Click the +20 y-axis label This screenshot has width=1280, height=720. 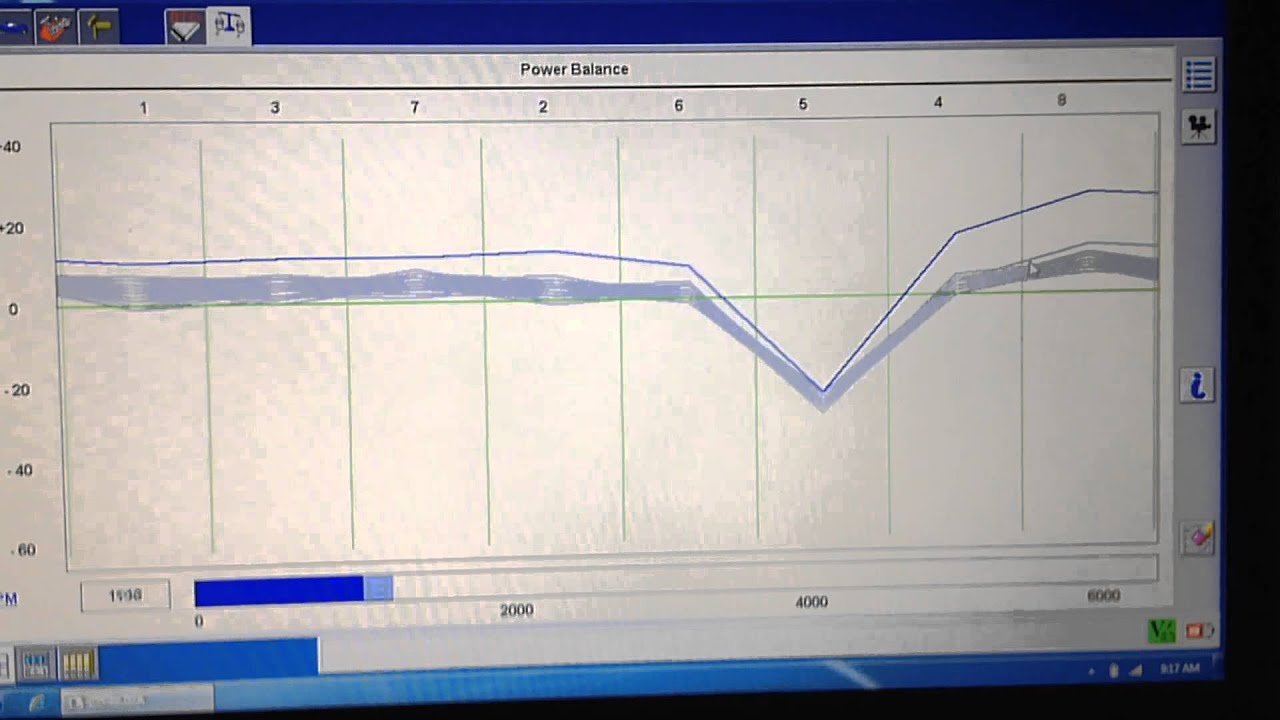pyautogui.click(x=10, y=228)
